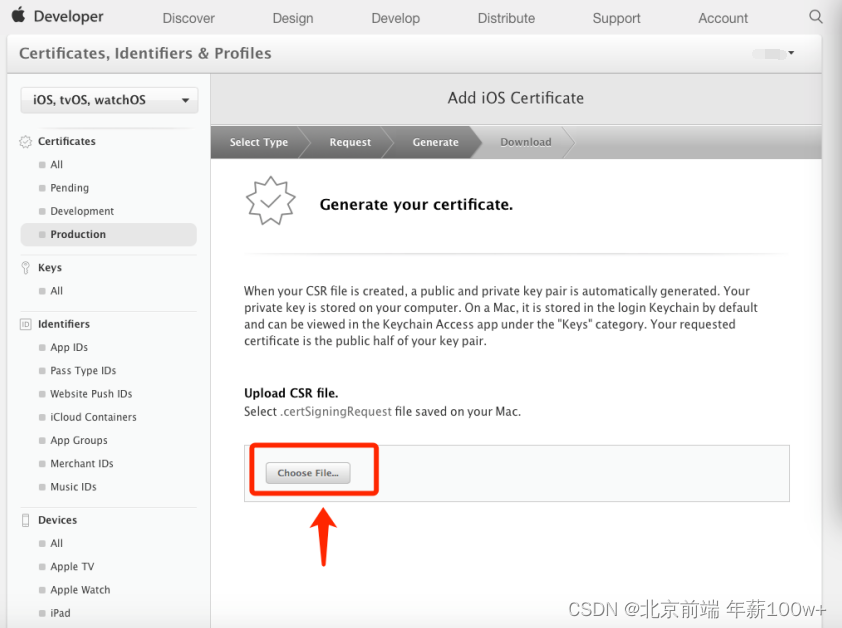Click the Keys section heading

[50, 268]
